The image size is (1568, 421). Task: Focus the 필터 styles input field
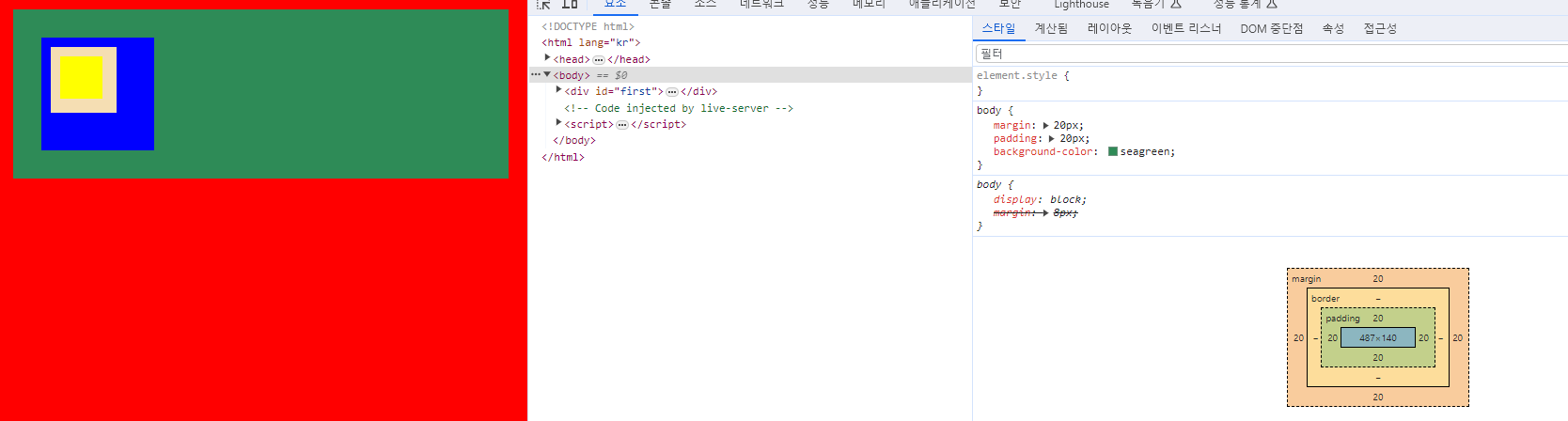(1271, 54)
